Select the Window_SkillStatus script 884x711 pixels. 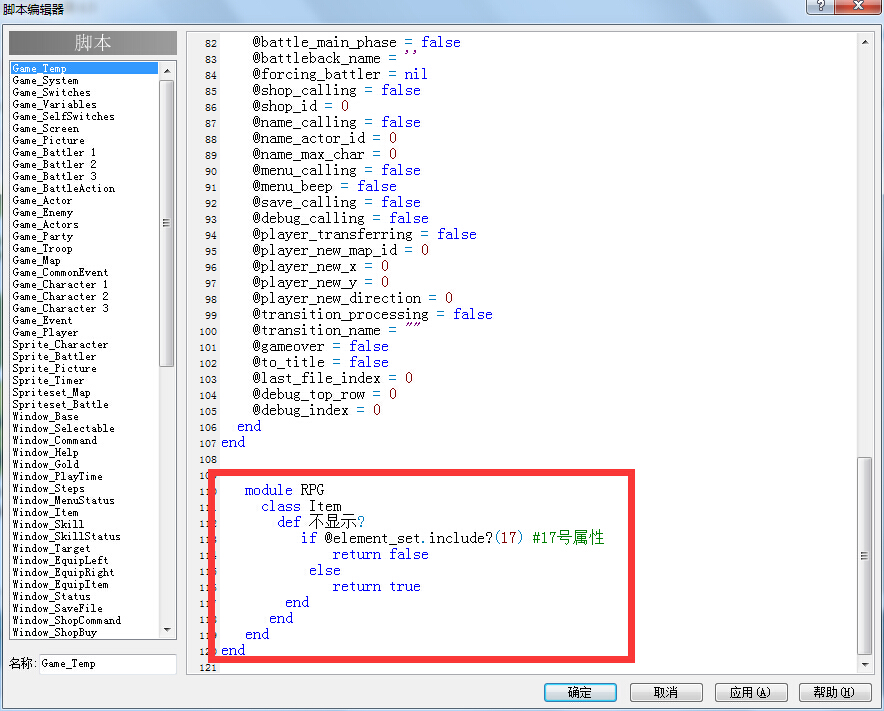(x=67, y=537)
